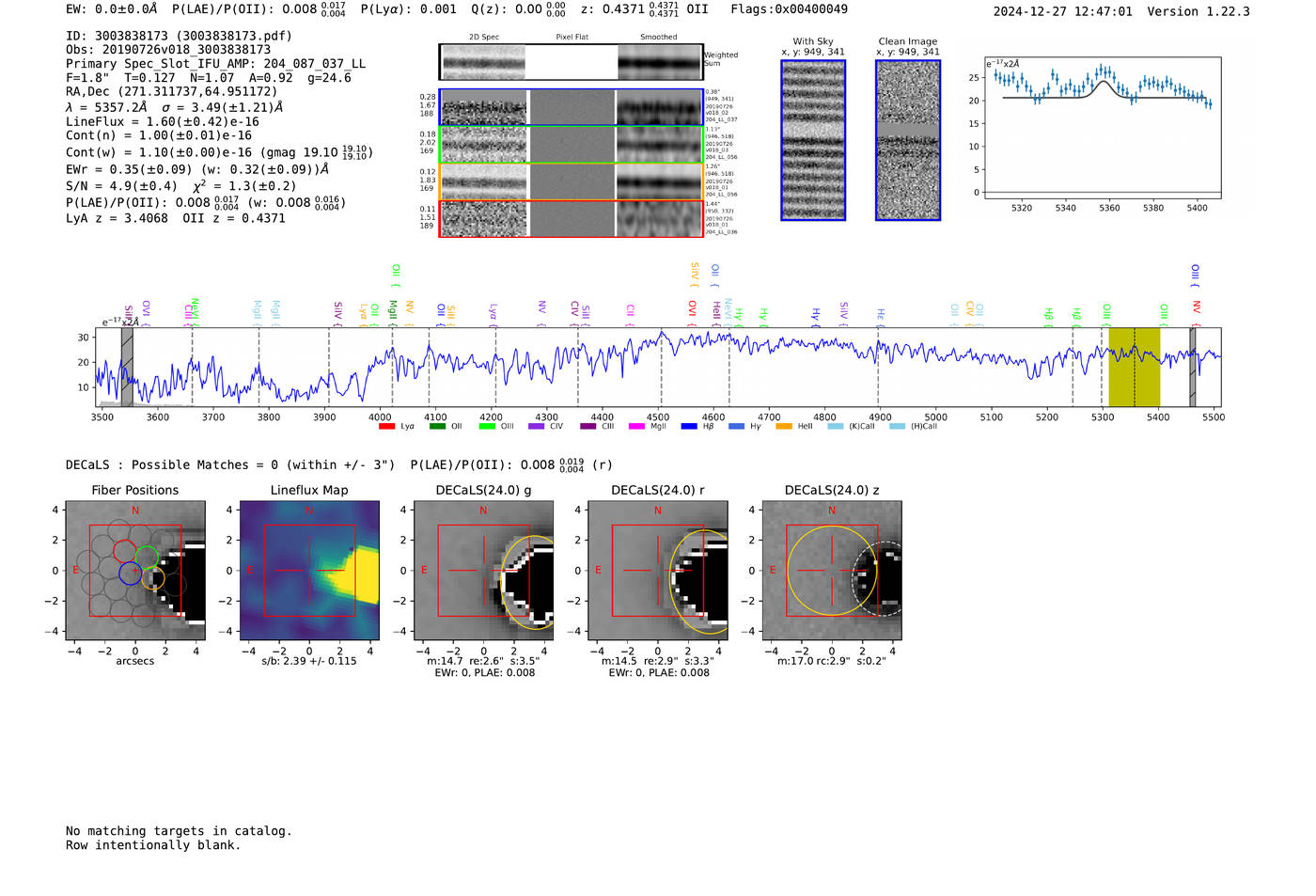This screenshot has width=1316, height=896.
Task: Open the DECaLS(24.0) z image
Action: (x=831, y=571)
